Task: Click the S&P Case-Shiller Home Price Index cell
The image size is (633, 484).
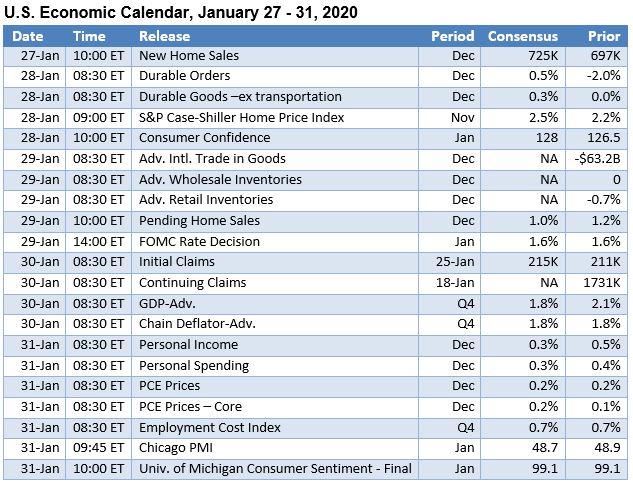Action: pyautogui.click(x=241, y=117)
